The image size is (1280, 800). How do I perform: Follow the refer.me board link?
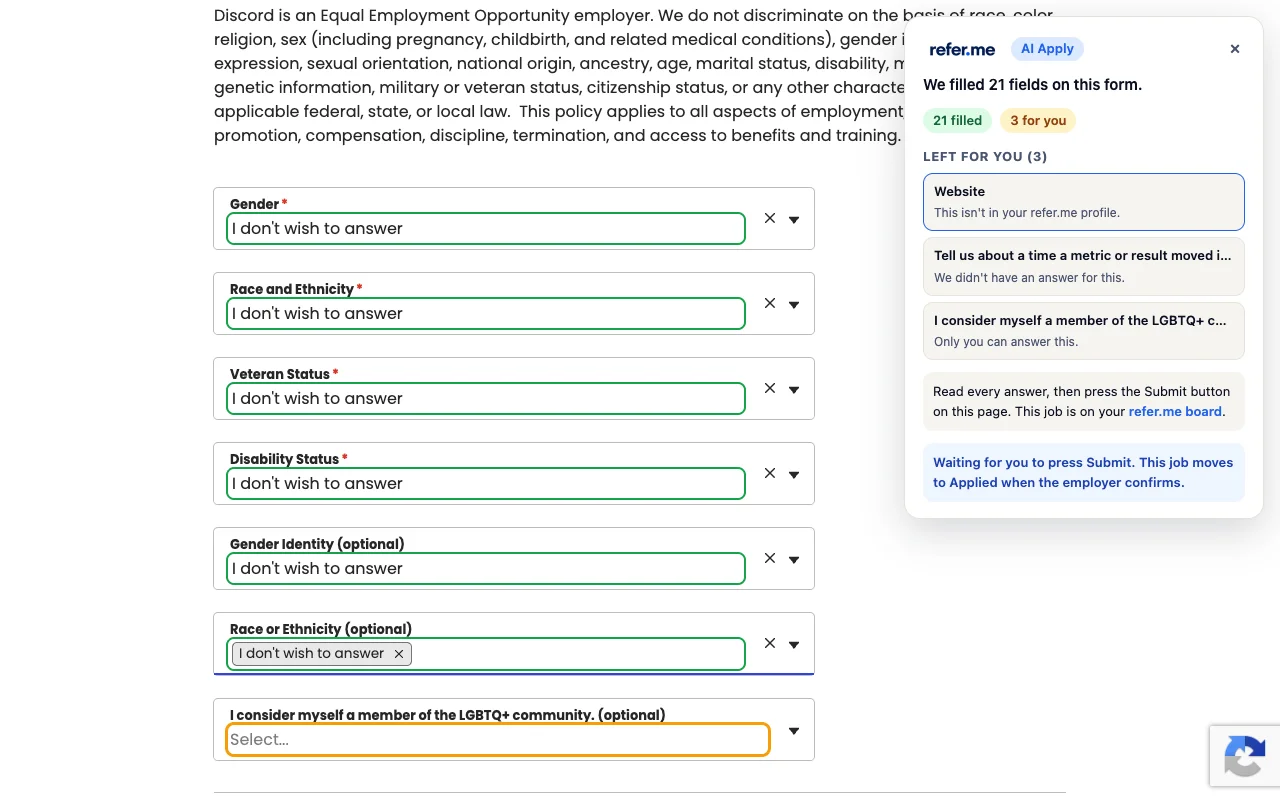pos(1175,411)
